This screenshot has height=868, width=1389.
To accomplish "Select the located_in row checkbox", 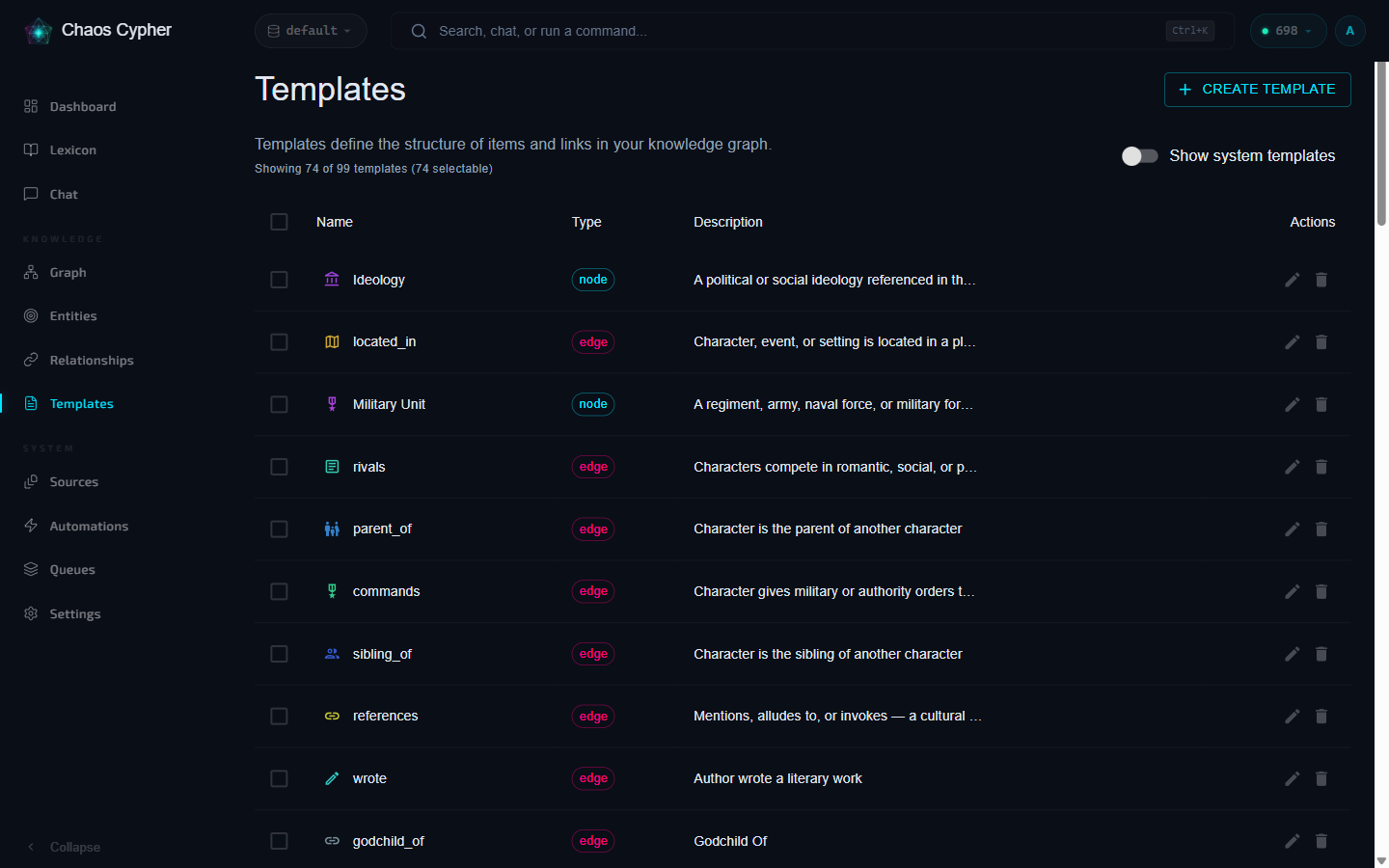I will (279, 342).
